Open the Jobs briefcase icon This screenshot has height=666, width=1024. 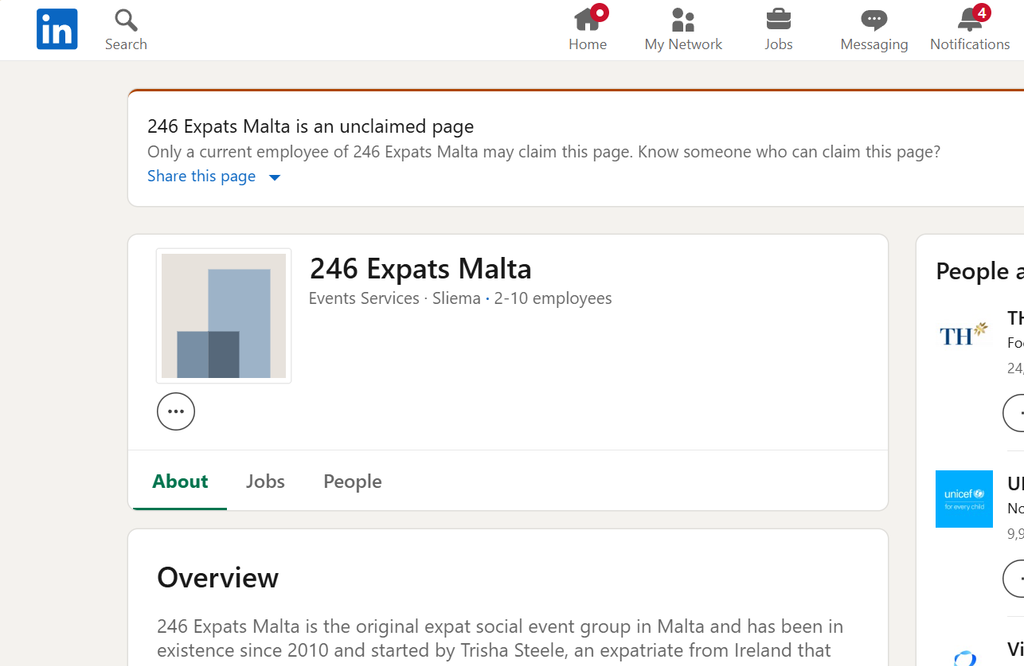(x=778, y=20)
